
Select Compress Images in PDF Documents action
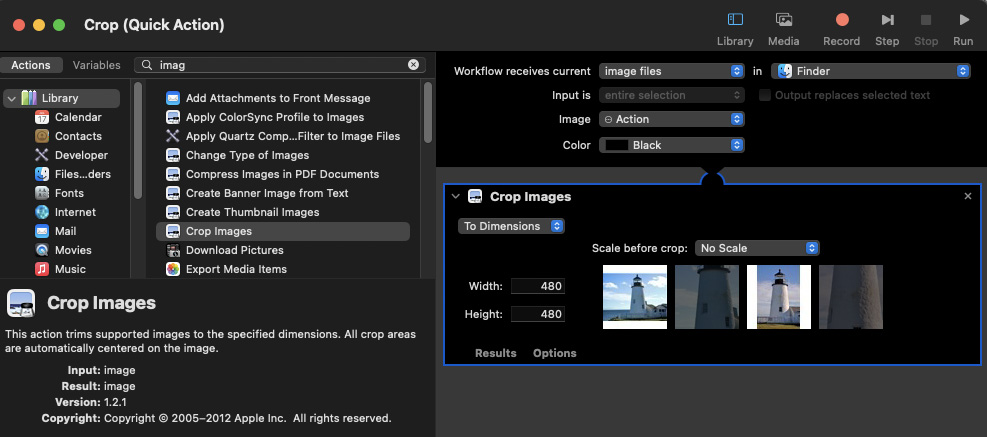(283, 174)
